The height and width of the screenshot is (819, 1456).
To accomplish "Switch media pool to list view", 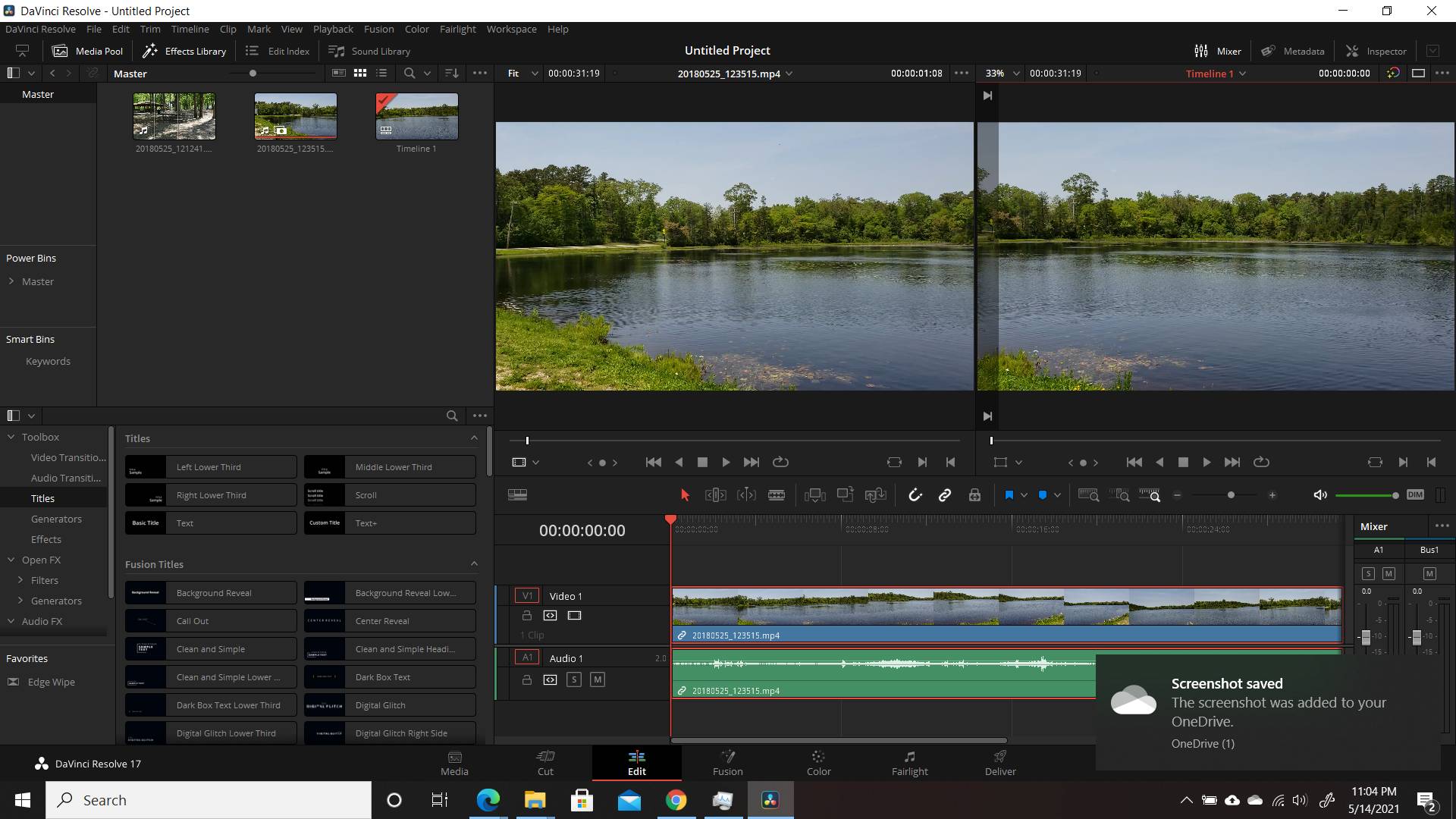I will (381, 74).
